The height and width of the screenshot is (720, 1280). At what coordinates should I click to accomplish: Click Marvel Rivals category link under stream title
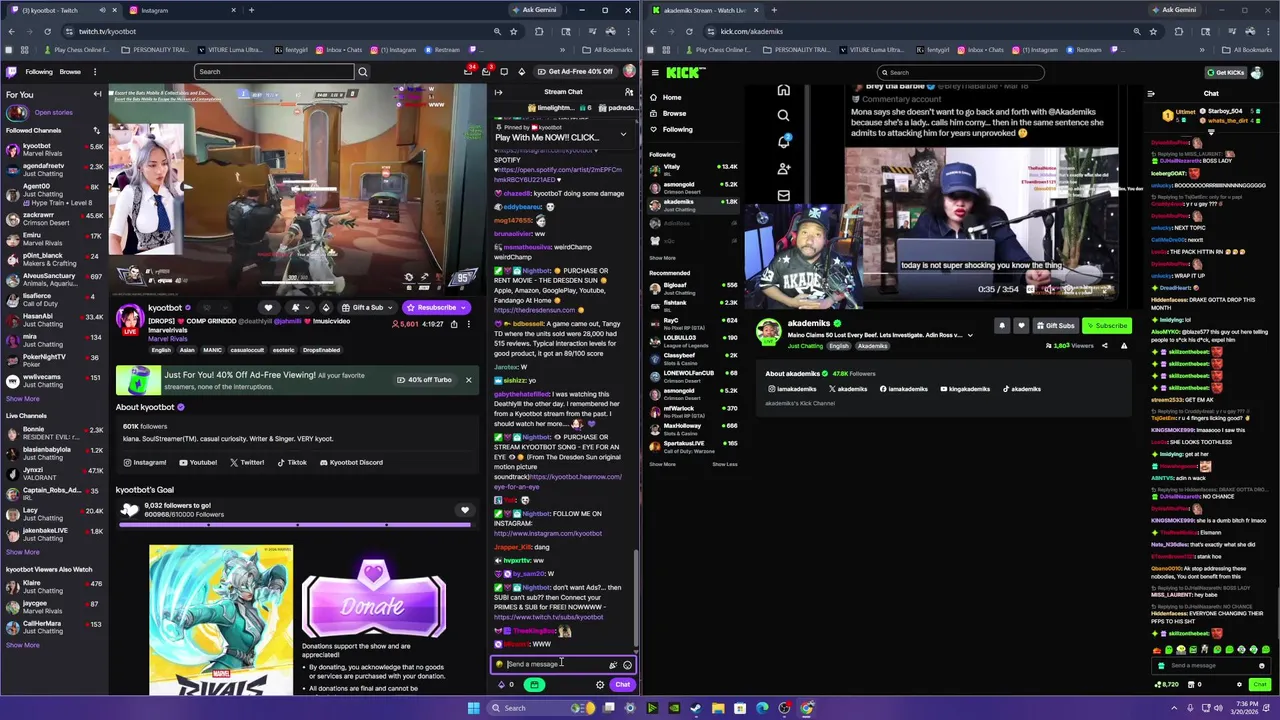tap(168, 339)
